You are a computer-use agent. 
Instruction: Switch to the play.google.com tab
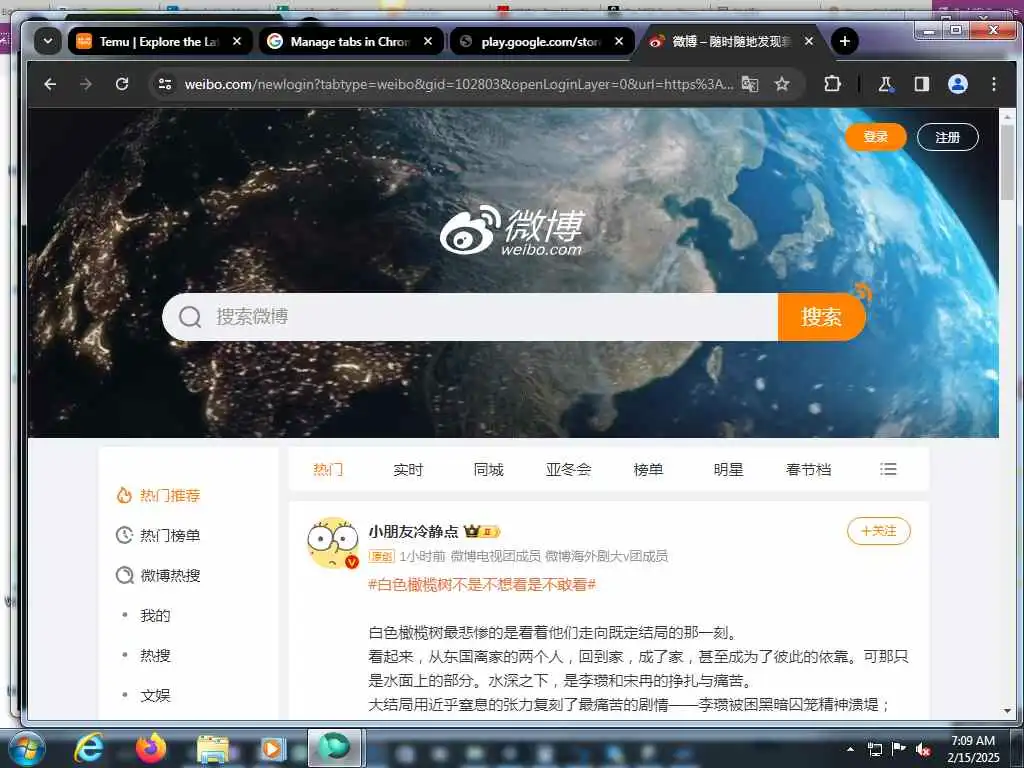[541, 41]
